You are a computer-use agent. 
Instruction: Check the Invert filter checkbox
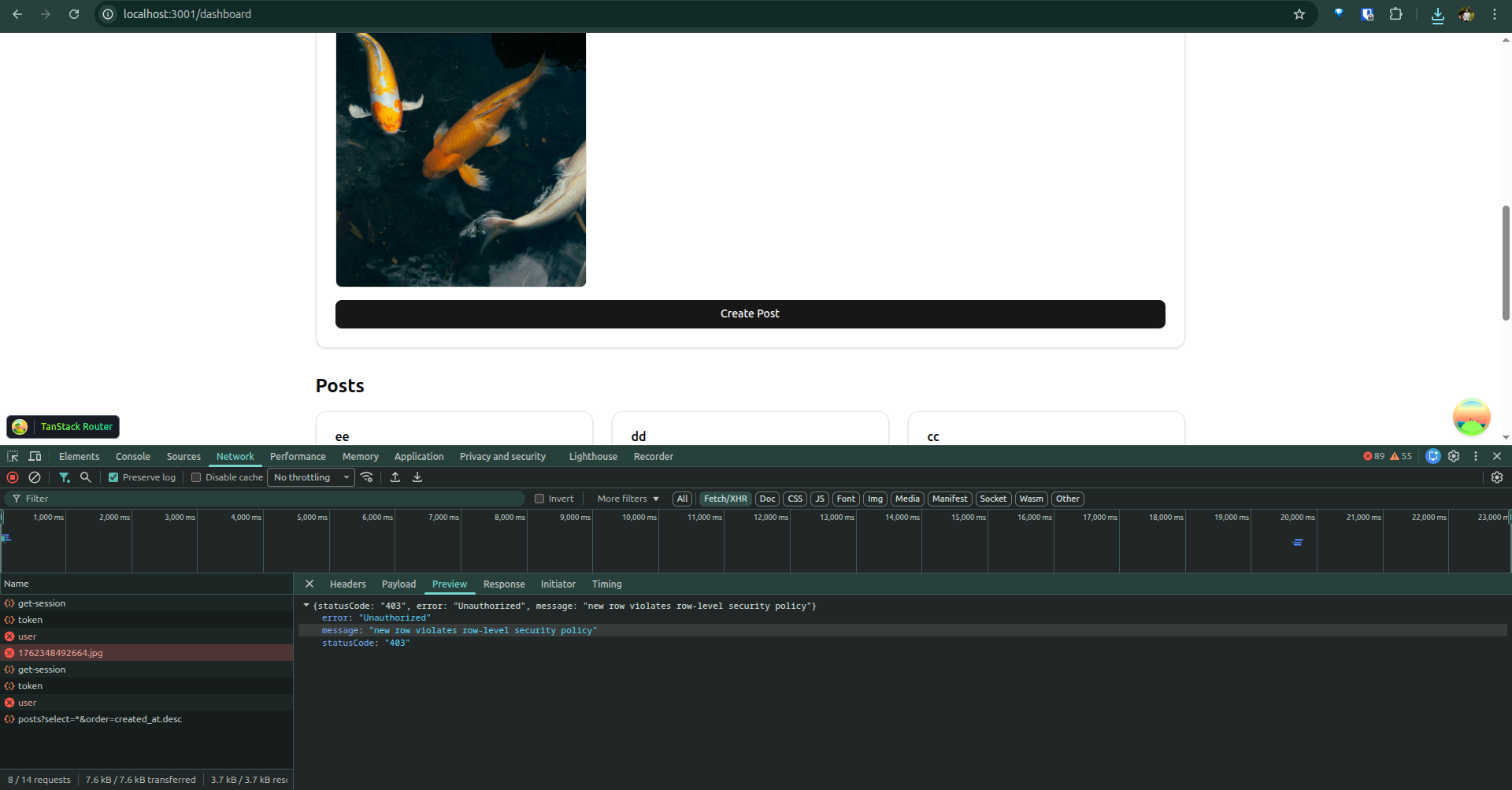tap(539, 499)
